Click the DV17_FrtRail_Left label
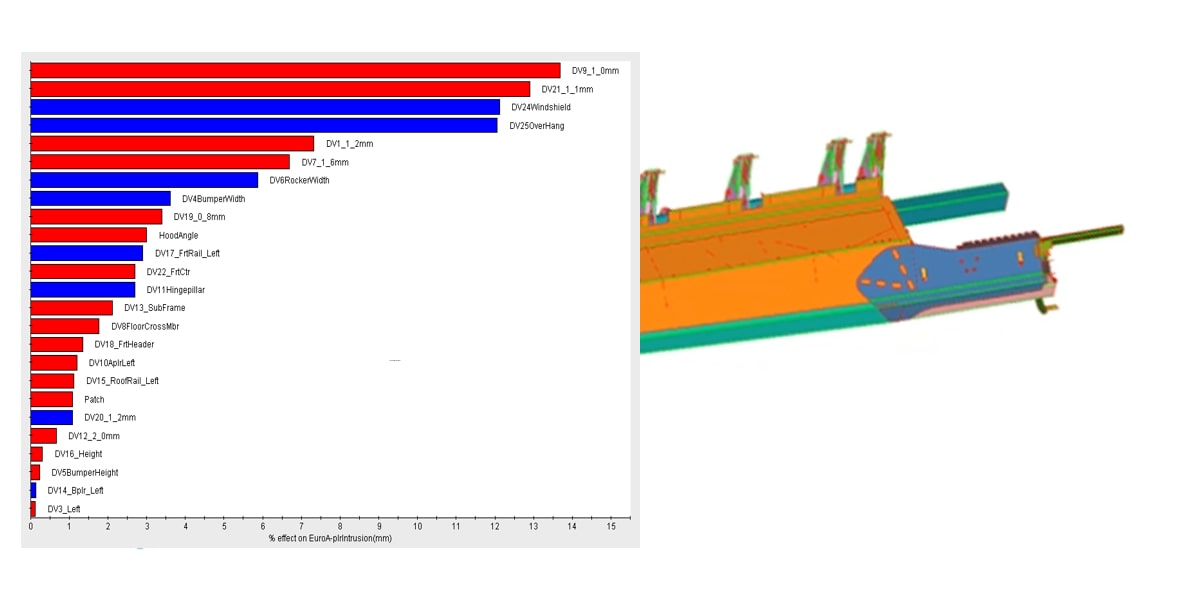 [187, 254]
